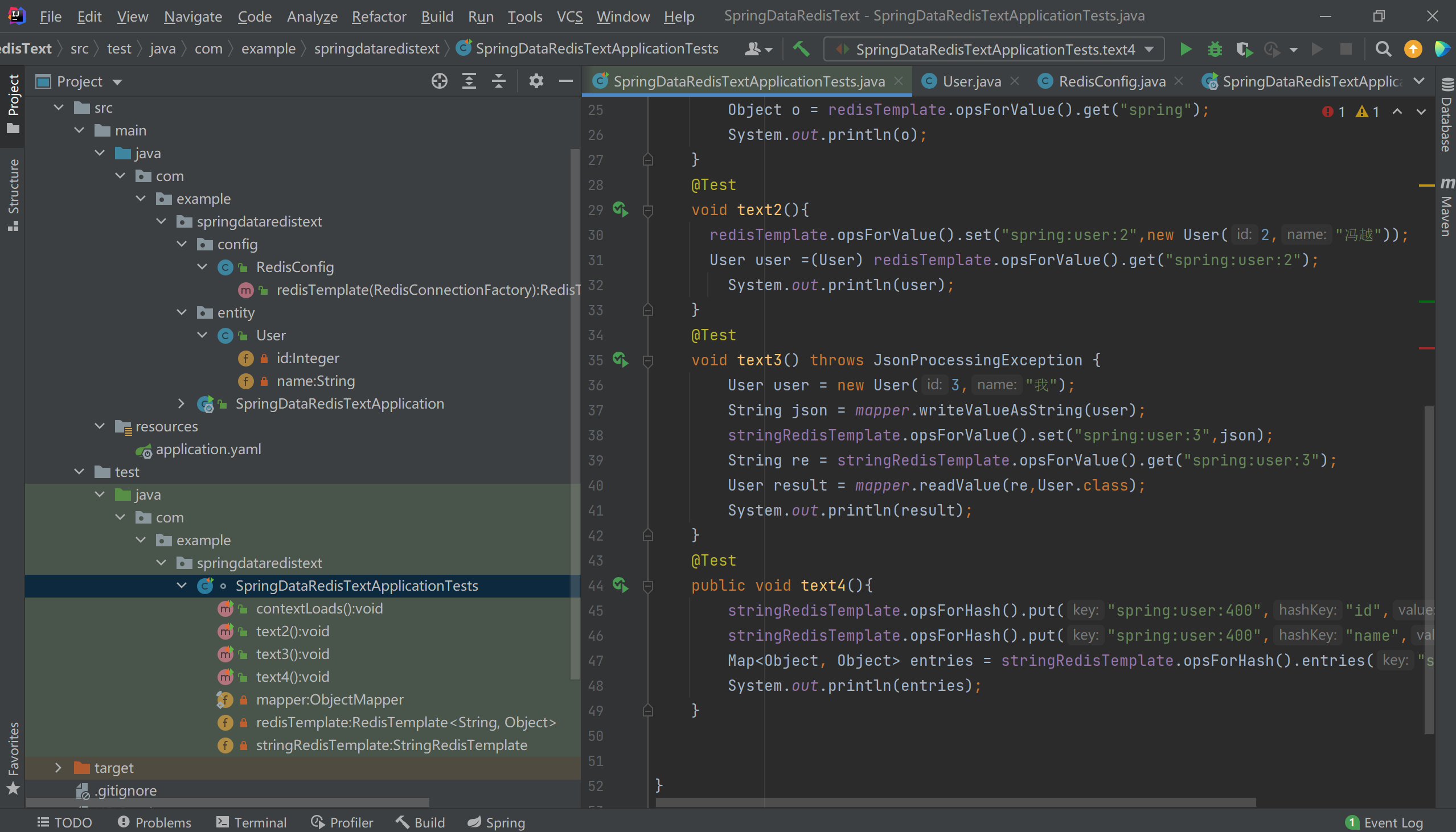This screenshot has height=832, width=1456.
Task: Open run configuration dropdown text4
Action: pos(994,49)
